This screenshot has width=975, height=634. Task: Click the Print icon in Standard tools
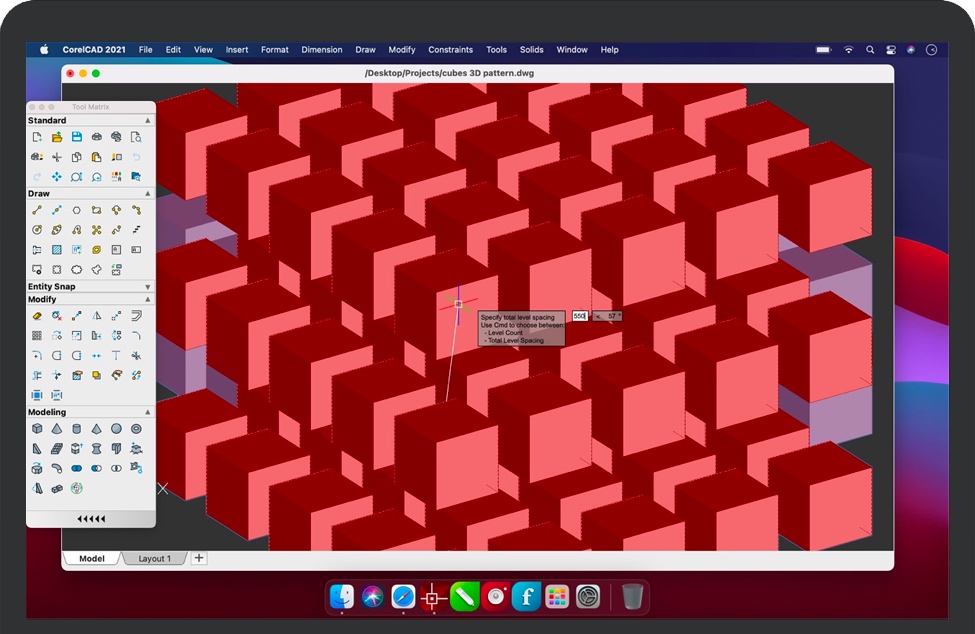tap(96, 137)
